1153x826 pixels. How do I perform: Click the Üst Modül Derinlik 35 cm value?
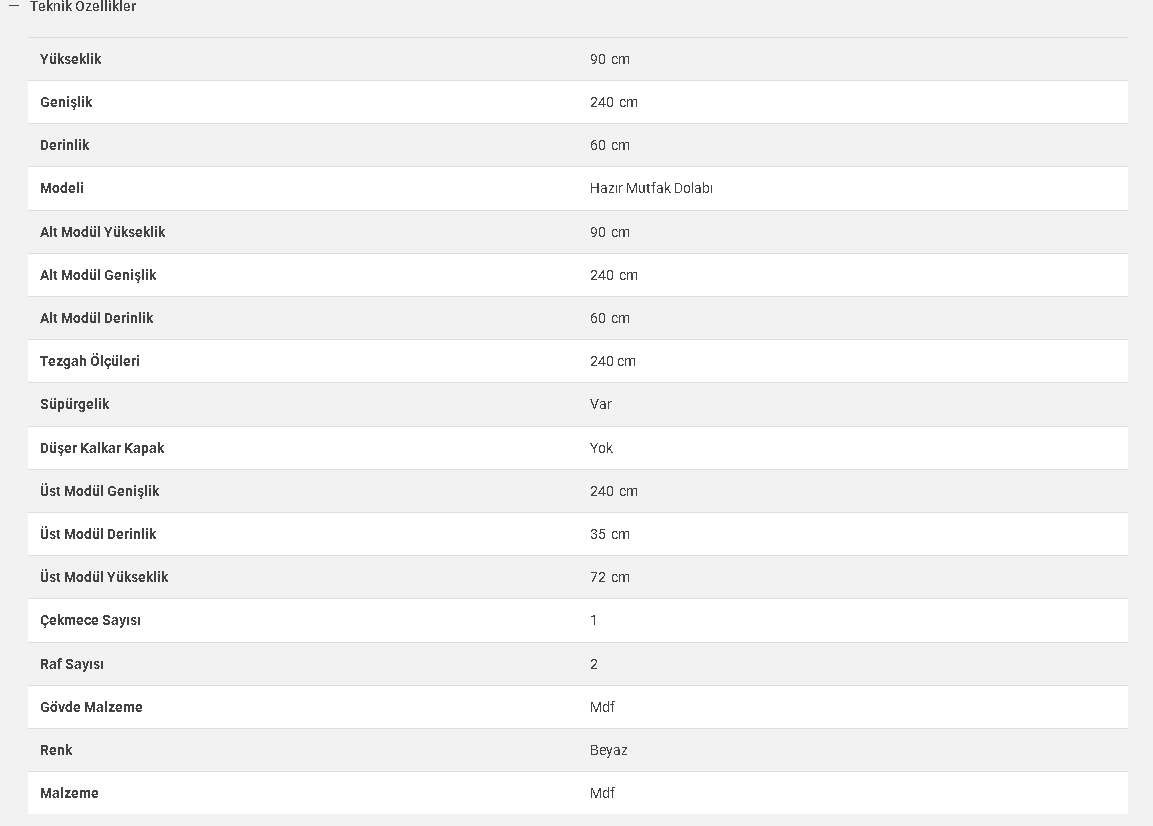(x=610, y=534)
